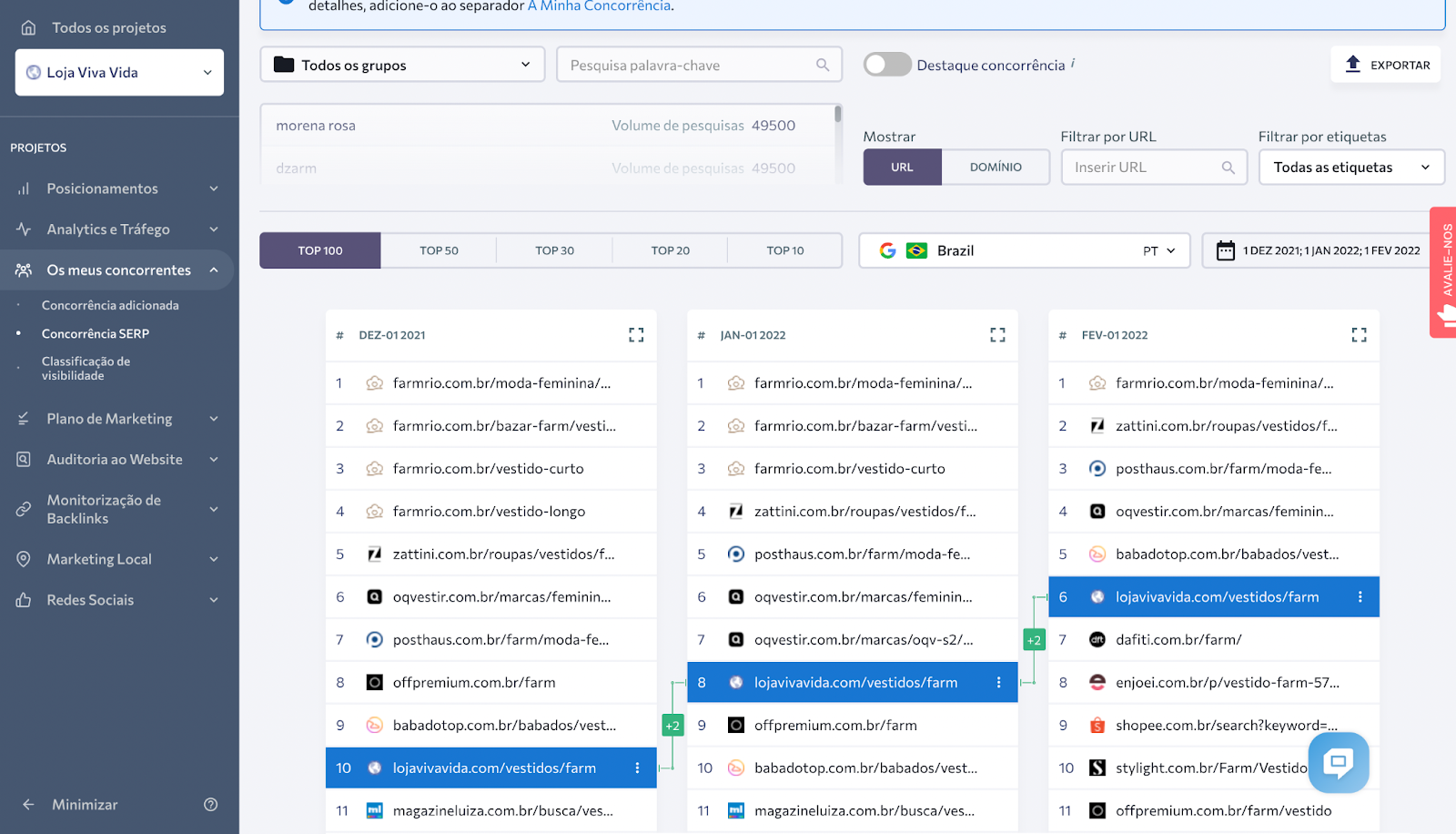
Task: Open the Brazil search engine dropdown
Action: point(1025,250)
